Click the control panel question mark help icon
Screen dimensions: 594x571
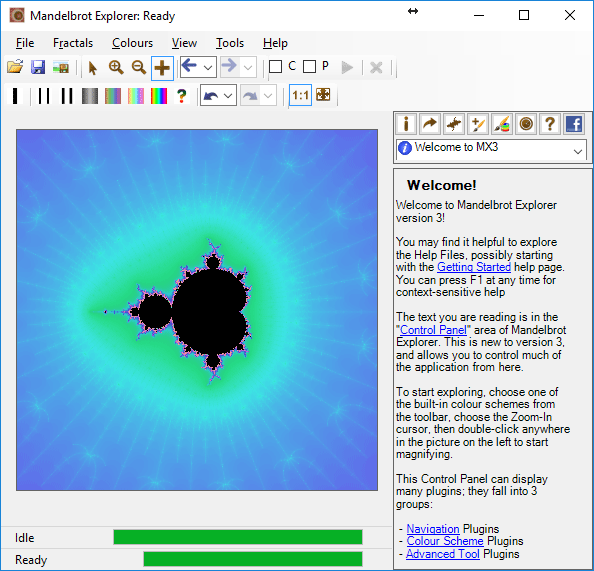(550, 124)
